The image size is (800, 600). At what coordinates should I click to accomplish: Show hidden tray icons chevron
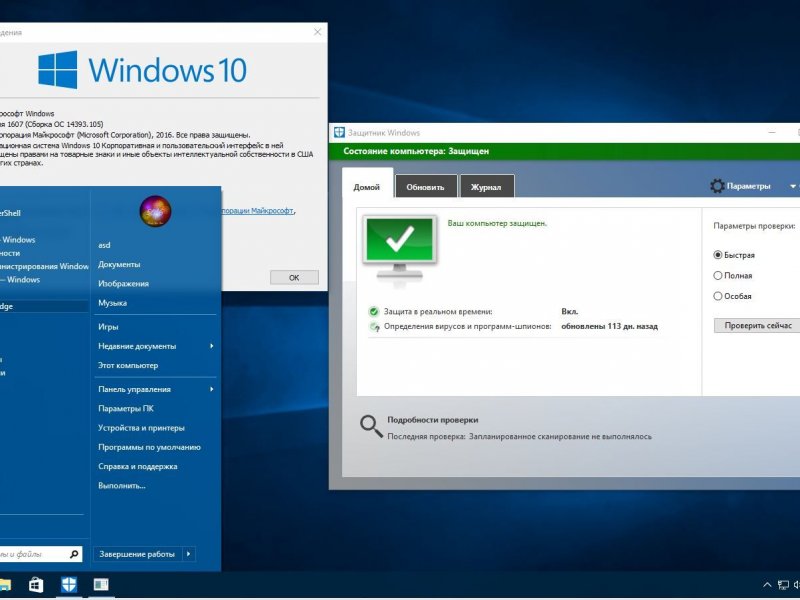click(x=767, y=585)
